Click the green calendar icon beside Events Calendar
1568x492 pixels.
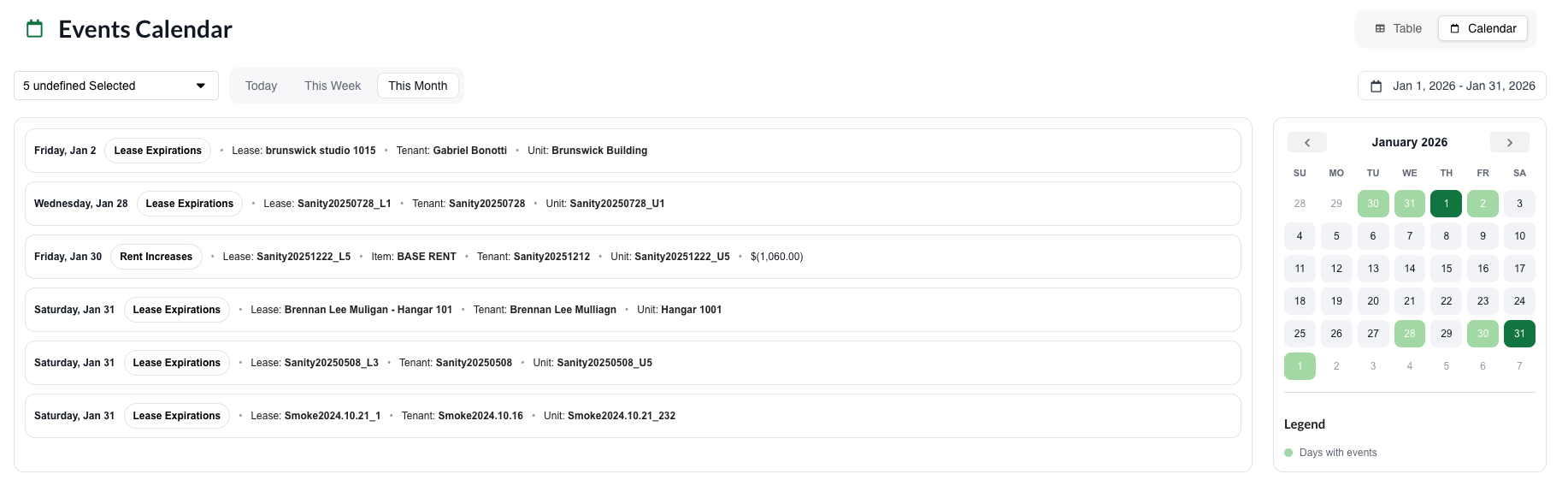tap(35, 29)
